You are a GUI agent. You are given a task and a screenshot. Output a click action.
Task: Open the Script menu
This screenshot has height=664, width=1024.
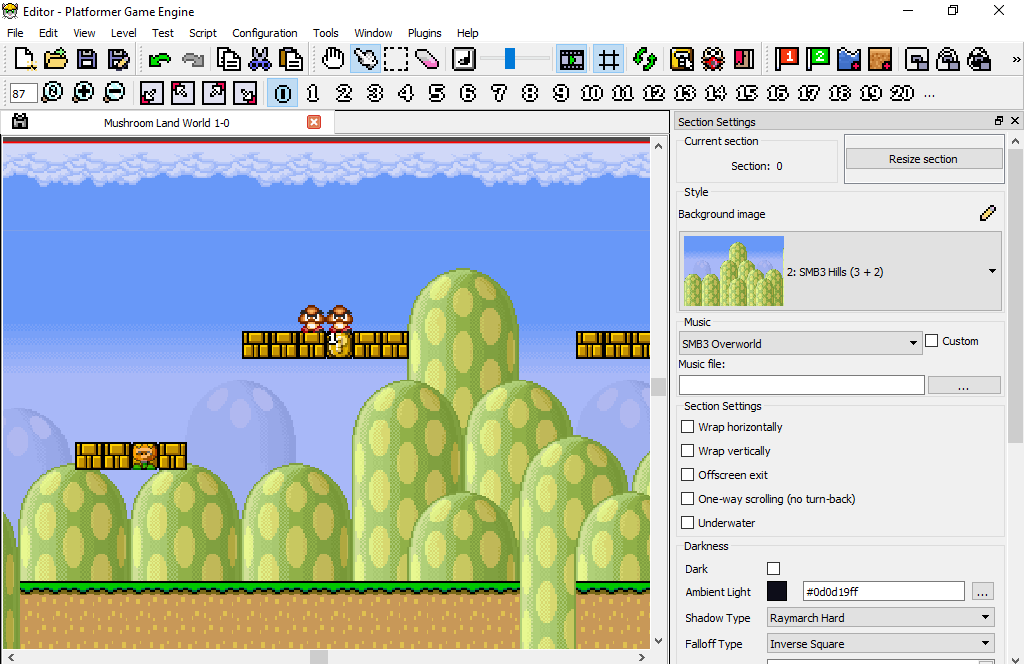coord(202,33)
